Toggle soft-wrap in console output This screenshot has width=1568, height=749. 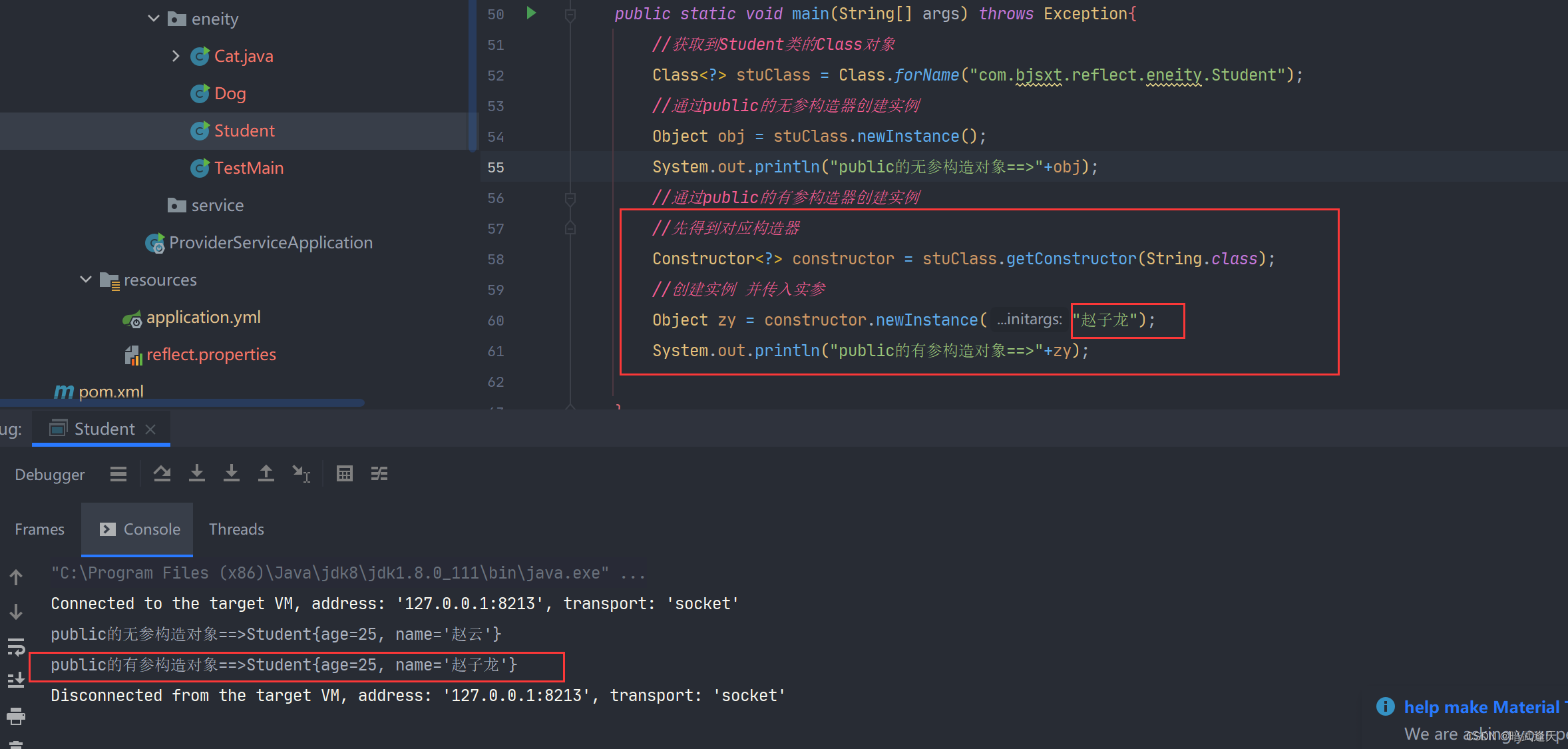coord(16,646)
